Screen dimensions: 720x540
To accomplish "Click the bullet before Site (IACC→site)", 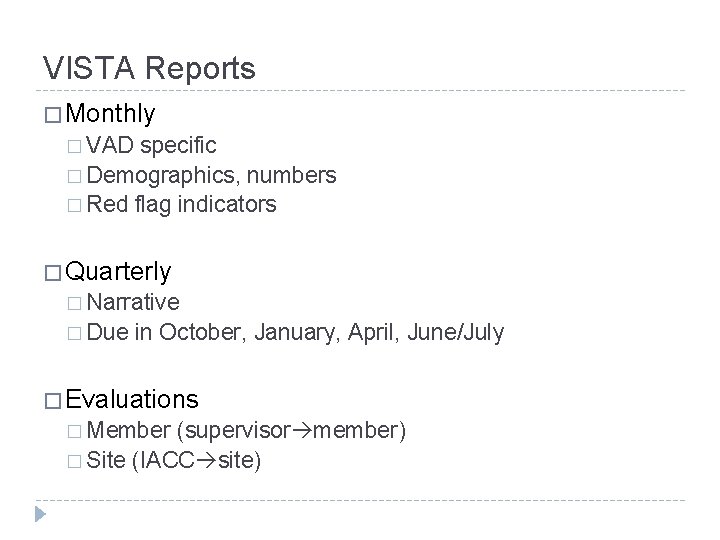I will 74,461.
